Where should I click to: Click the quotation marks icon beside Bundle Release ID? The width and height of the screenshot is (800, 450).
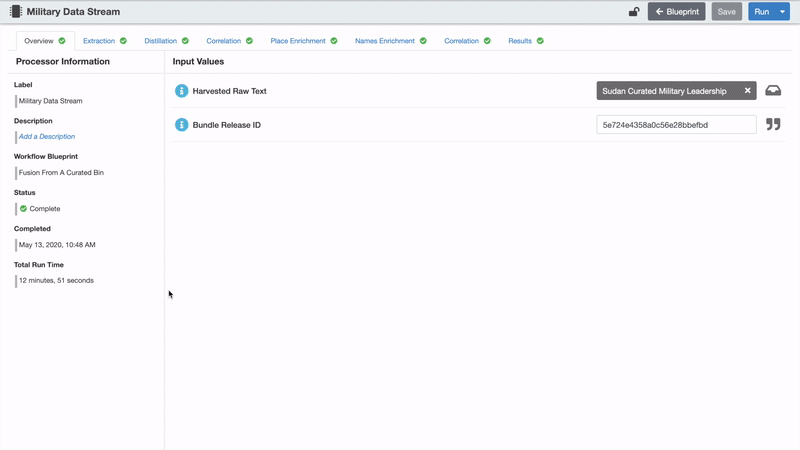[x=773, y=124]
